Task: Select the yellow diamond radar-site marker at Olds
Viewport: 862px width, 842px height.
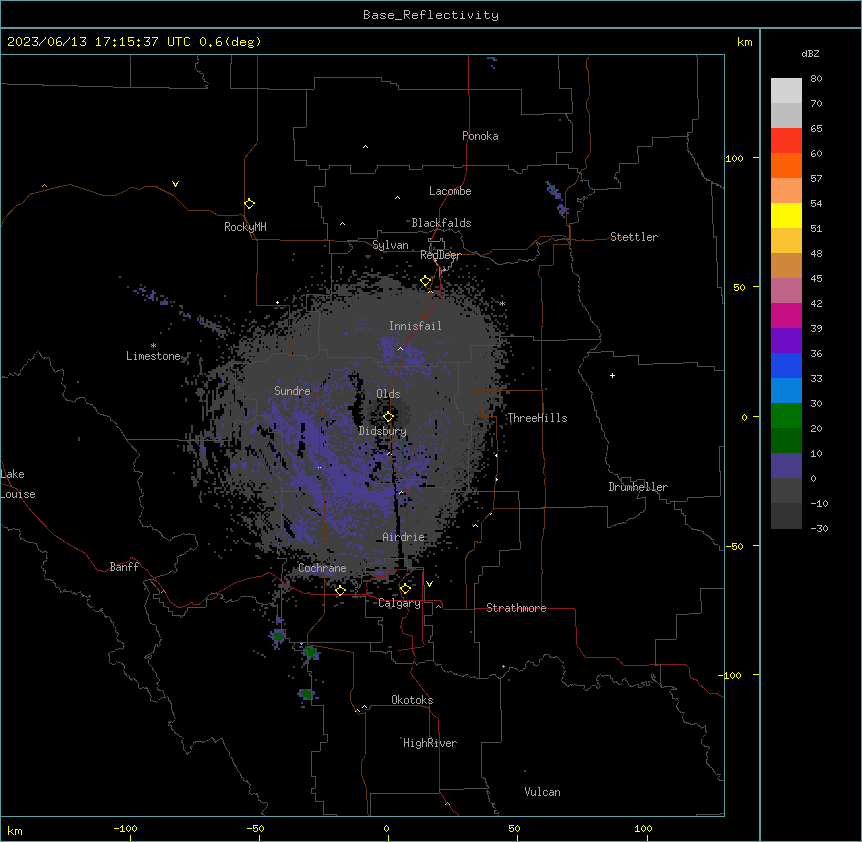Action: [388, 416]
